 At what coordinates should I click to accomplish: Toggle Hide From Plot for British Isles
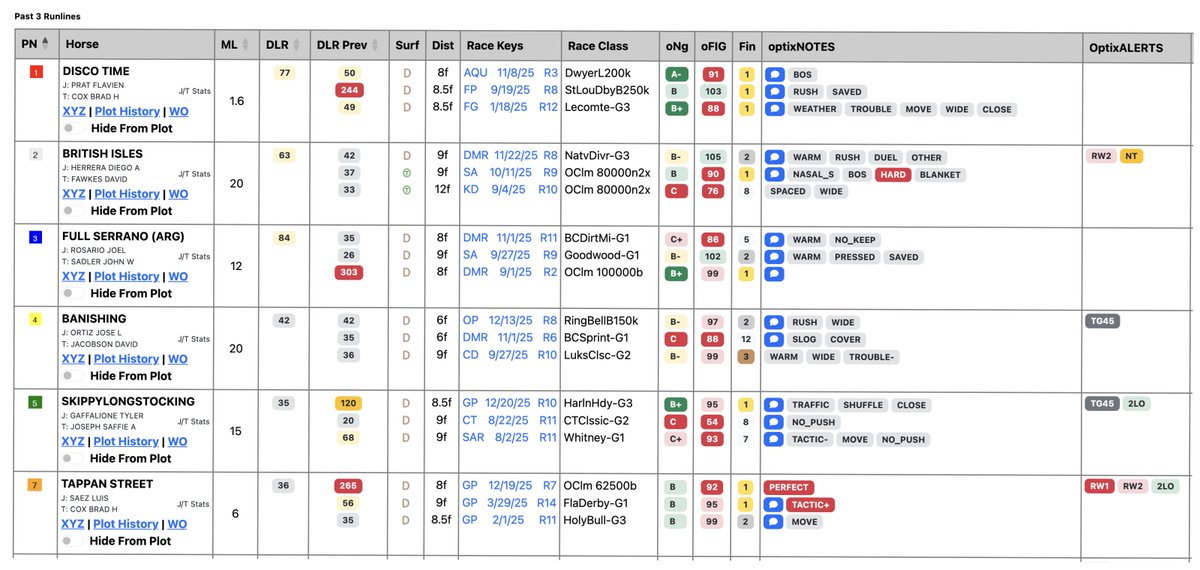pyautogui.click(x=74, y=211)
